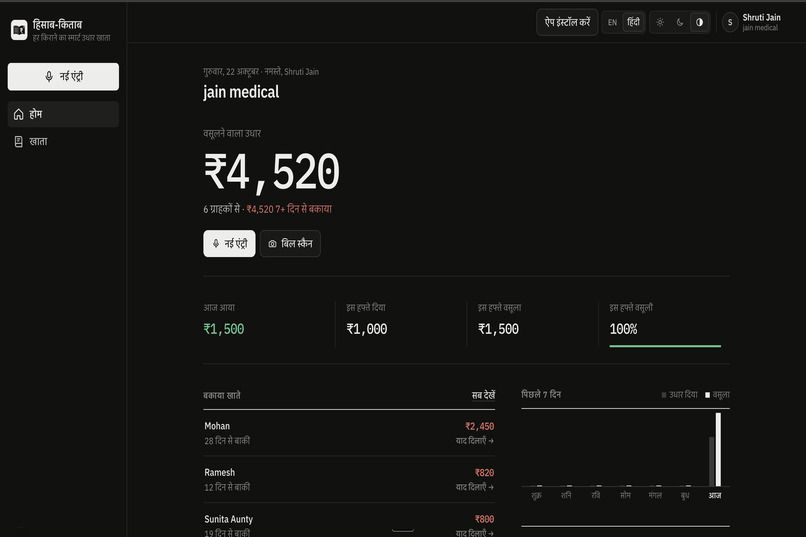The height and width of the screenshot is (537, 806).
Task: Click the इस हफ्ते दिया ₹1,000 value
Action: pyautogui.click(x=367, y=329)
